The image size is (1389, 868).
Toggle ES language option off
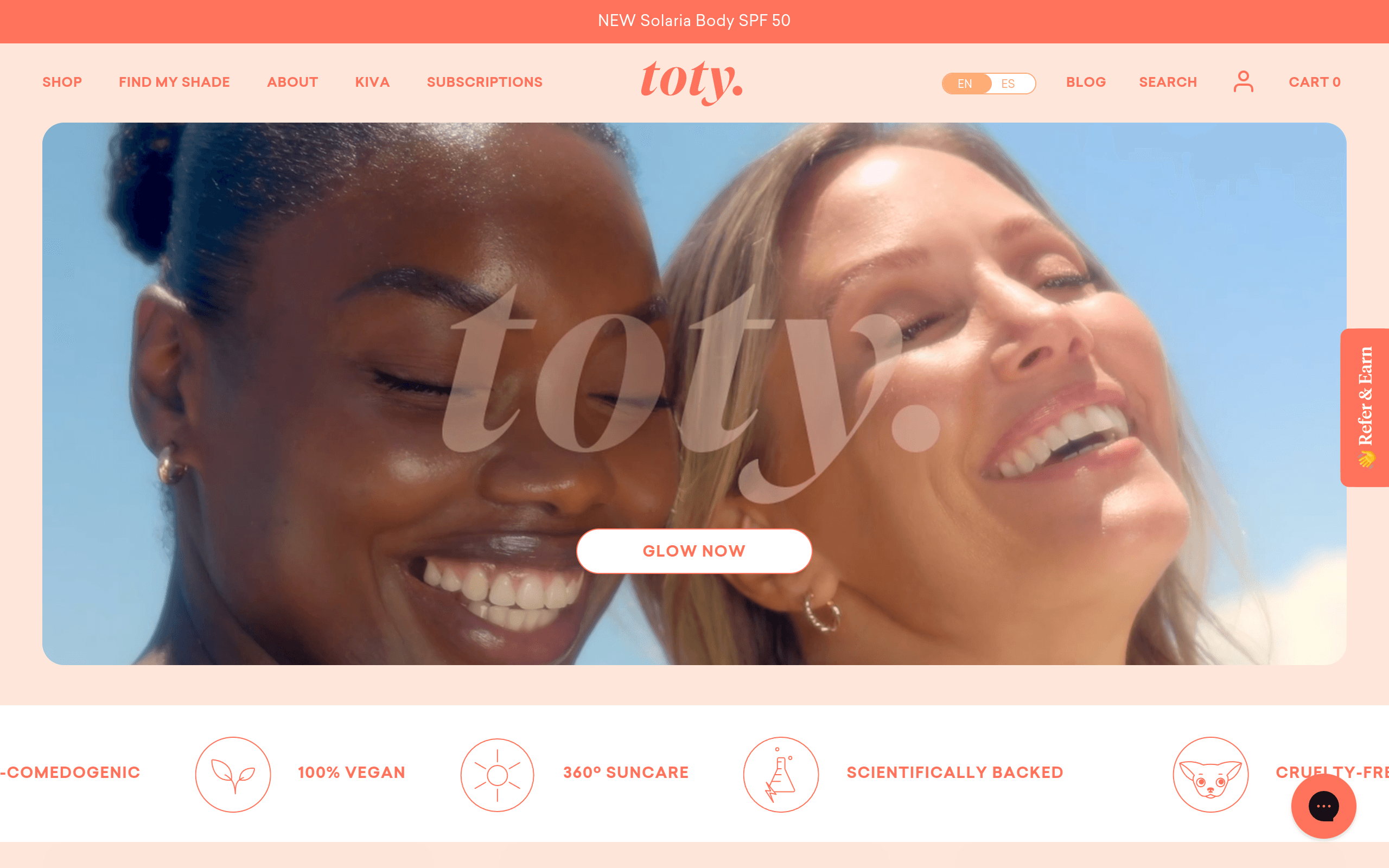coord(1009,83)
